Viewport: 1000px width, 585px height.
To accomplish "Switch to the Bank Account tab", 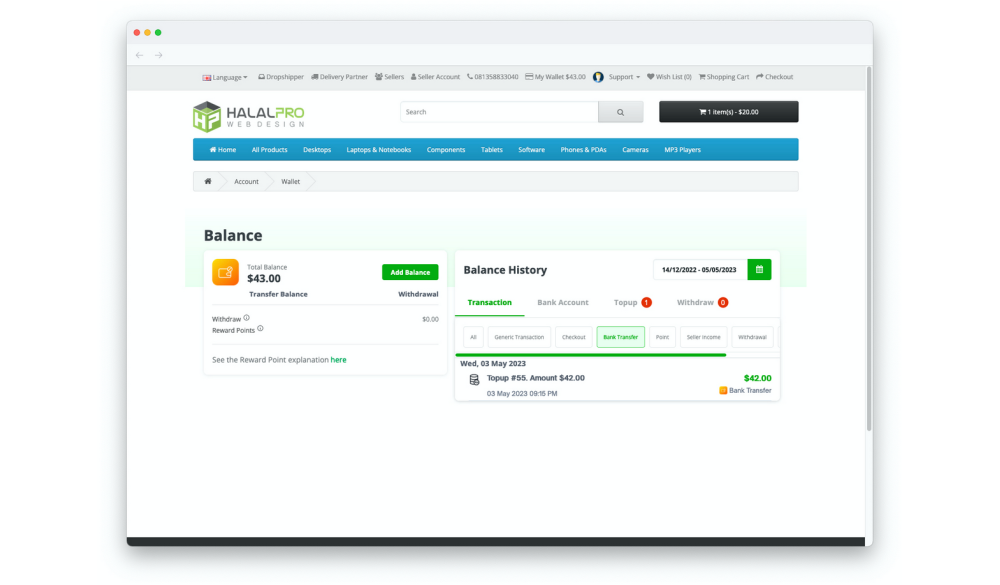I will pyautogui.click(x=563, y=302).
